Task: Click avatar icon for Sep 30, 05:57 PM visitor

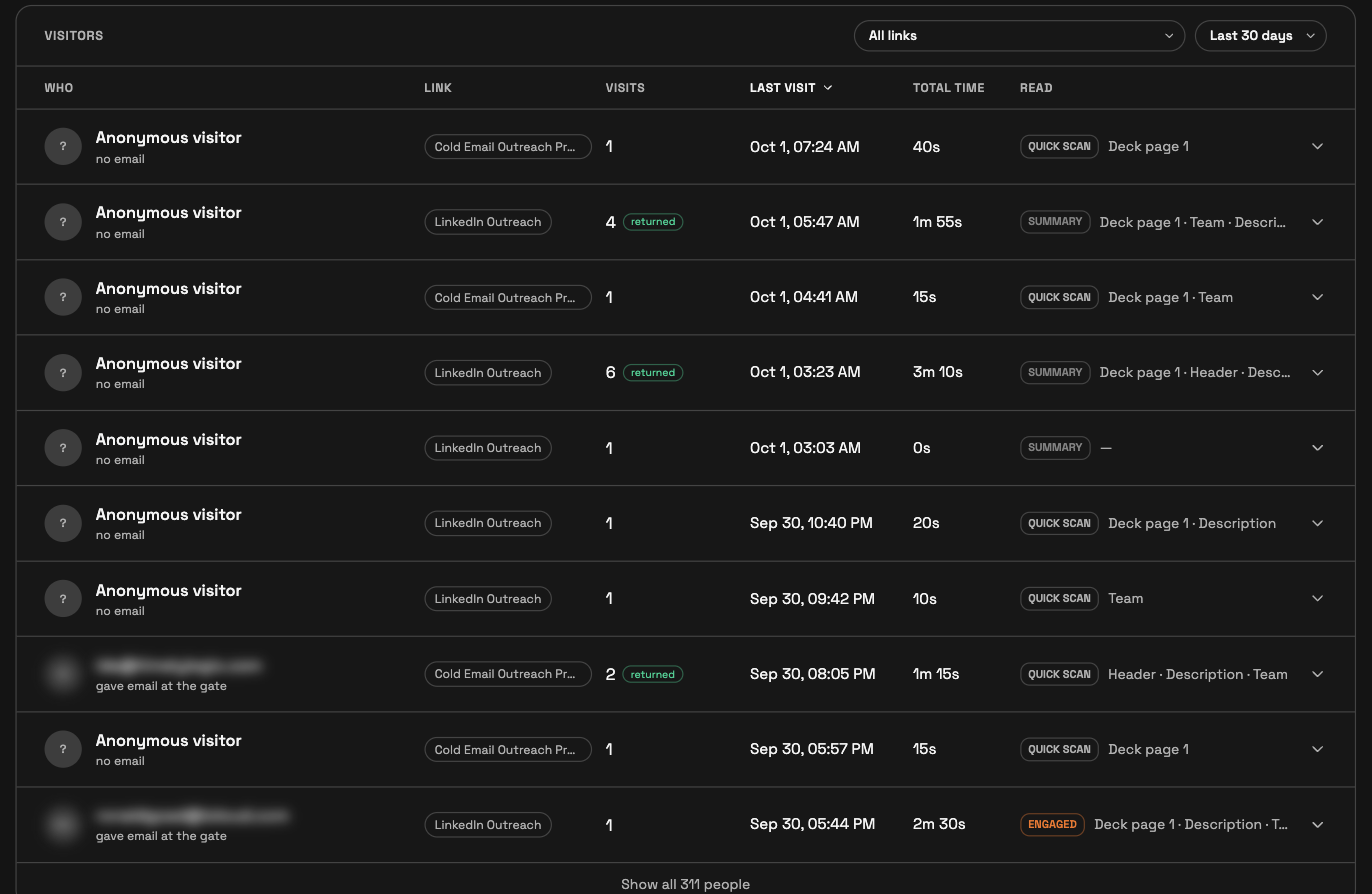Action: 63,749
